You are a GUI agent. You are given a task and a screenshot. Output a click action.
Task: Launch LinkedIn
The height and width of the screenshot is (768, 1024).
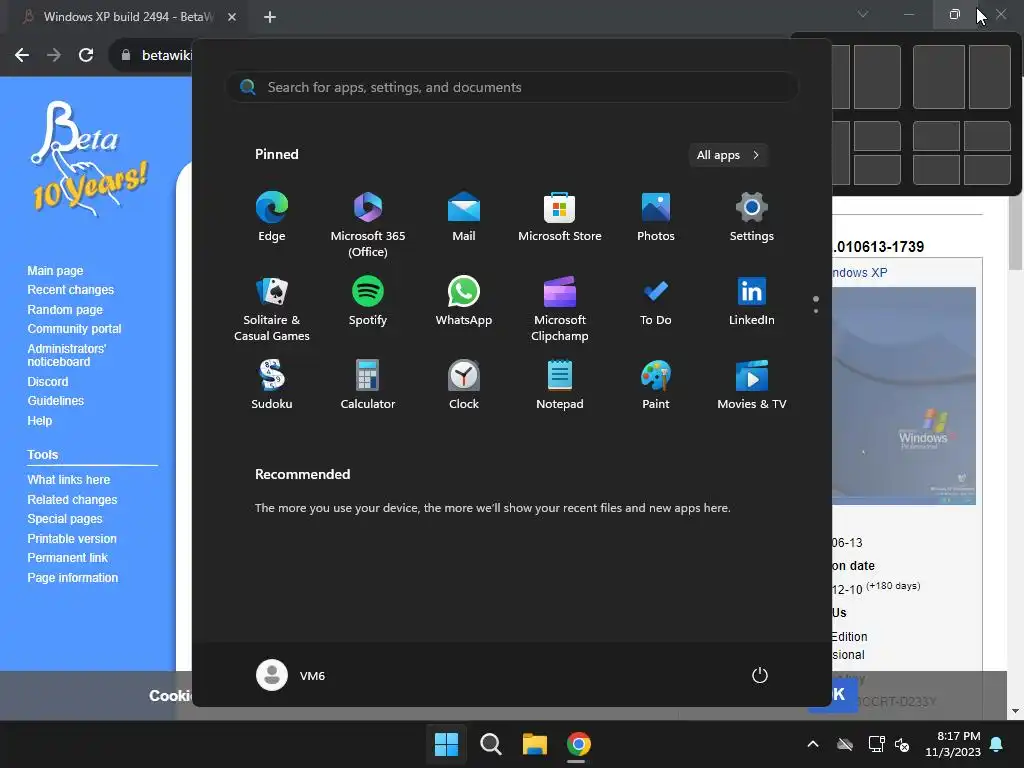(752, 301)
